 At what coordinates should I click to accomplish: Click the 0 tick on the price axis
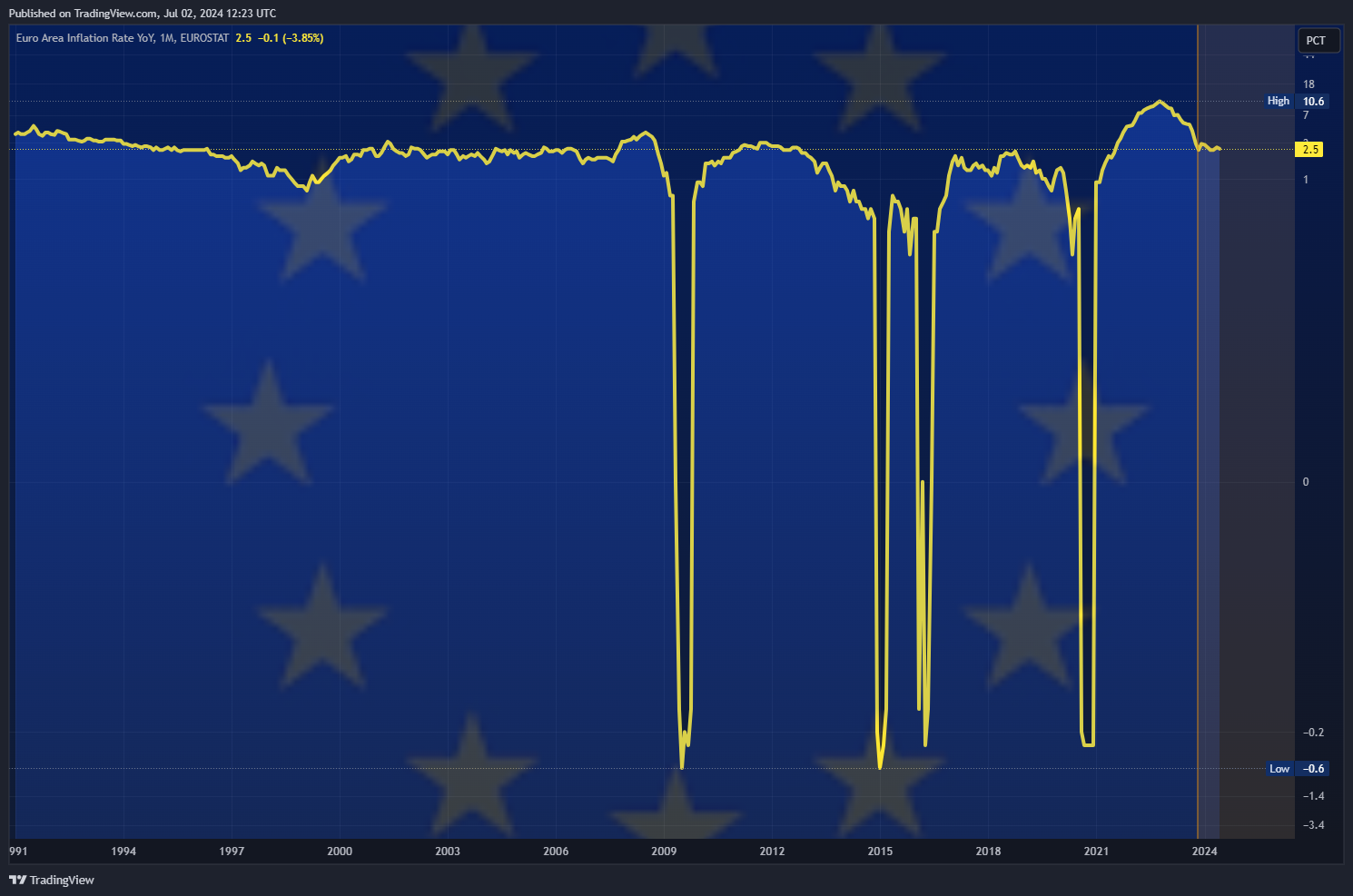pos(1306,482)
